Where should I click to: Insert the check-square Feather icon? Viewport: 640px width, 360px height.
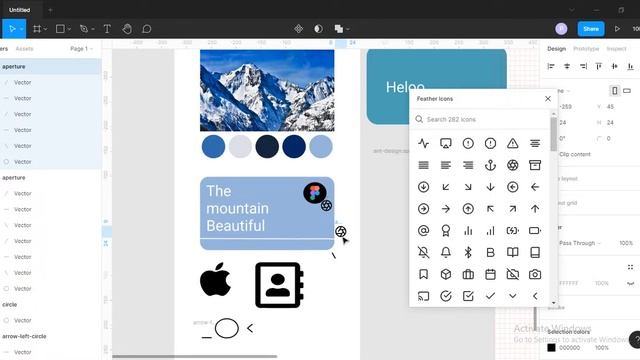point(468,296)
